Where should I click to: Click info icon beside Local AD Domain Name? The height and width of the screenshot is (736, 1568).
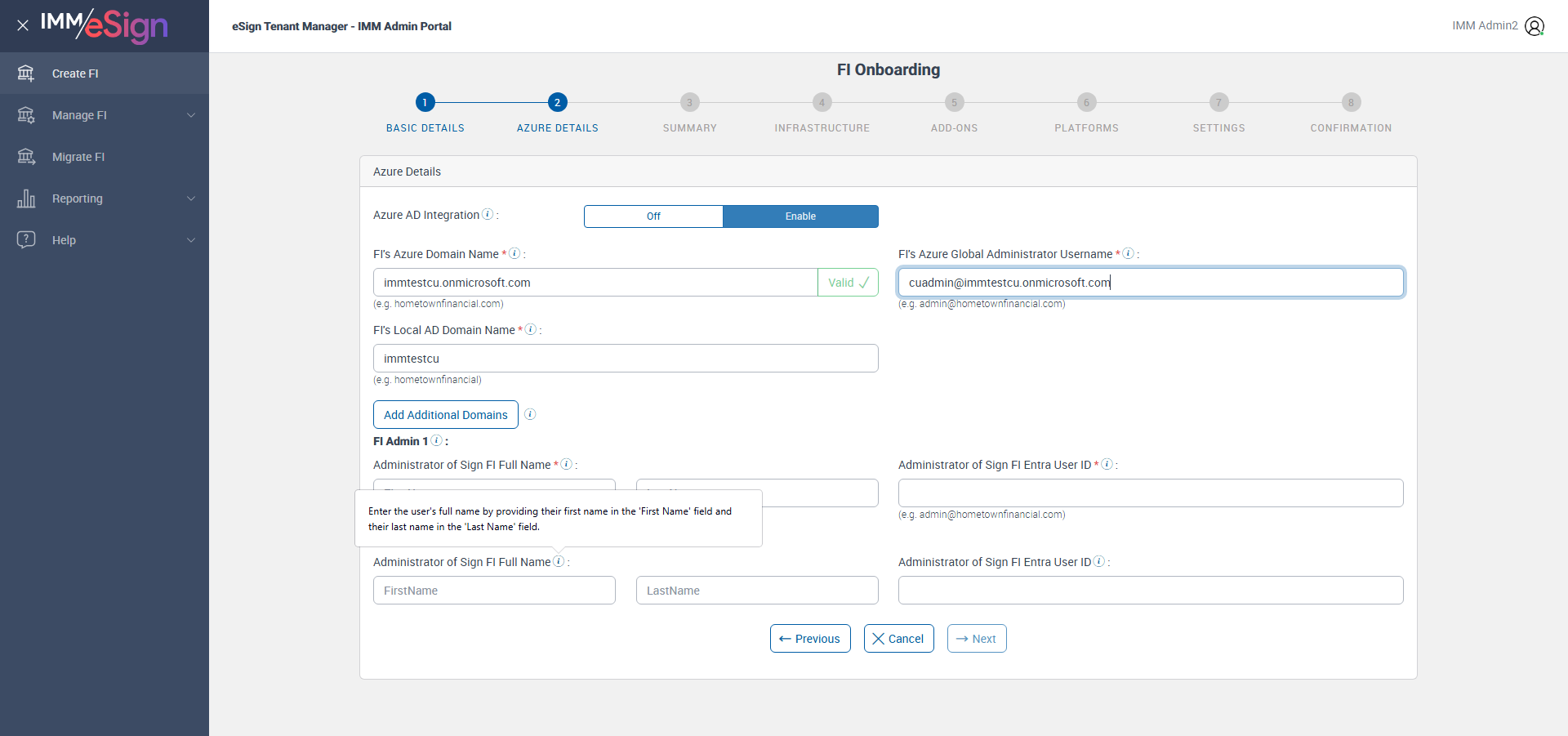pos(531,329)
